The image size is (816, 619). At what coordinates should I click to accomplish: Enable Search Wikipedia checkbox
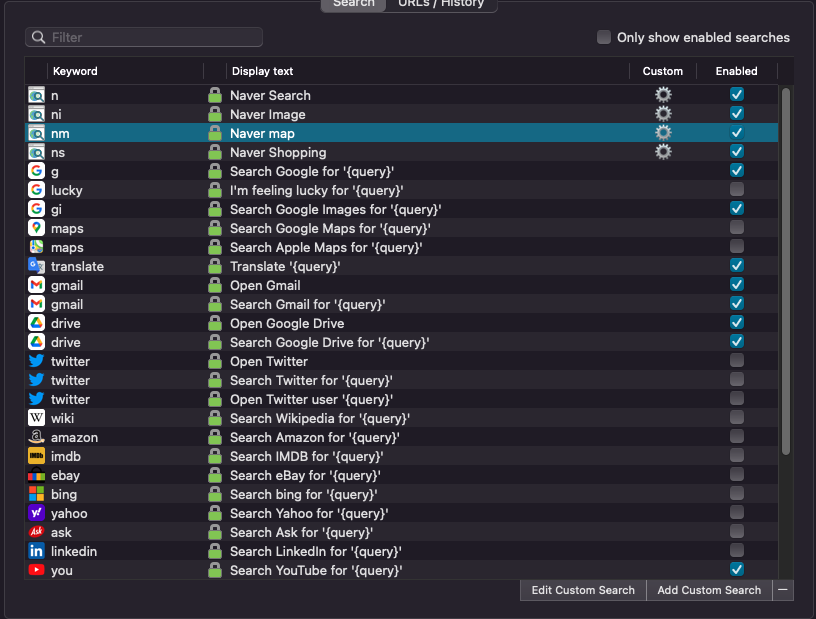736,418
